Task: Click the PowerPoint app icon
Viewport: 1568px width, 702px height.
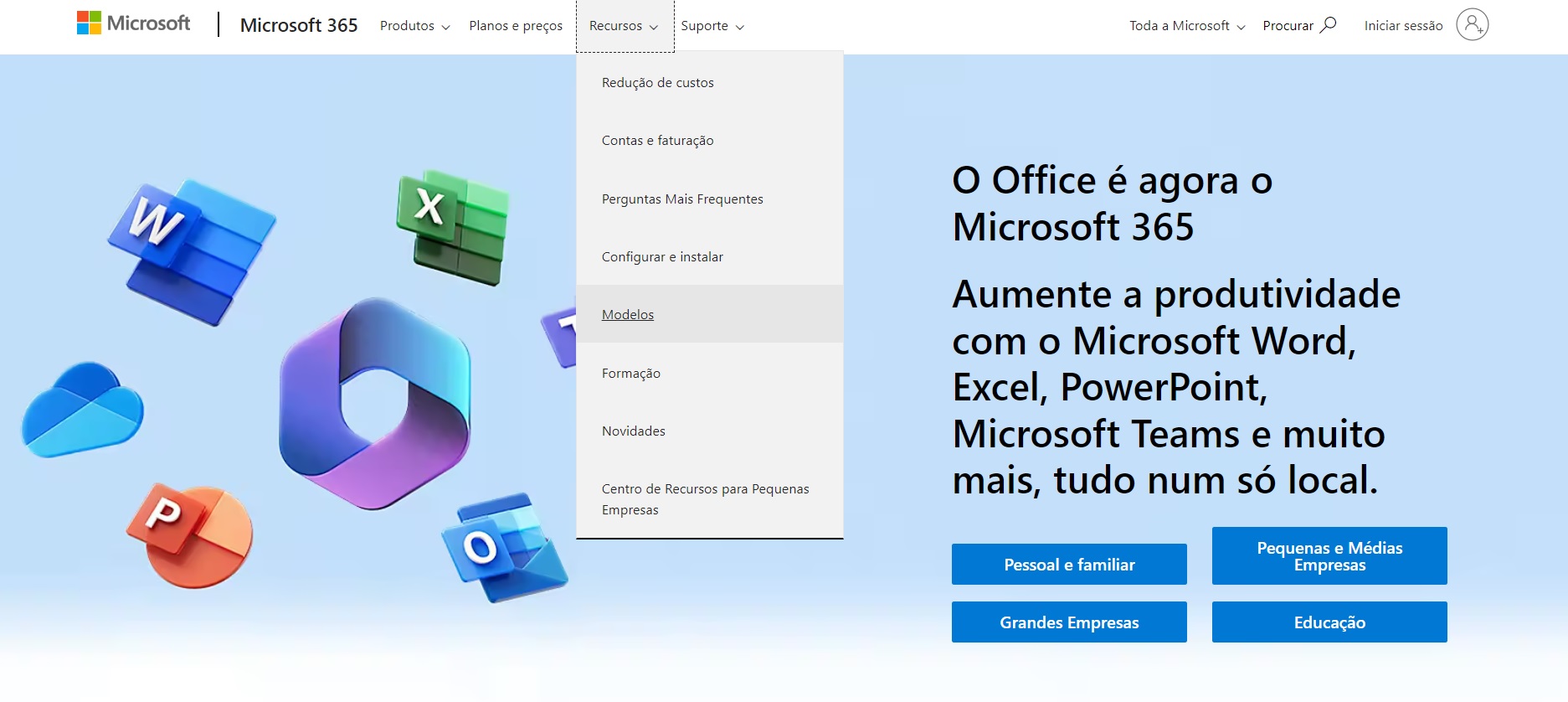Action: click(x=190, y=535)
